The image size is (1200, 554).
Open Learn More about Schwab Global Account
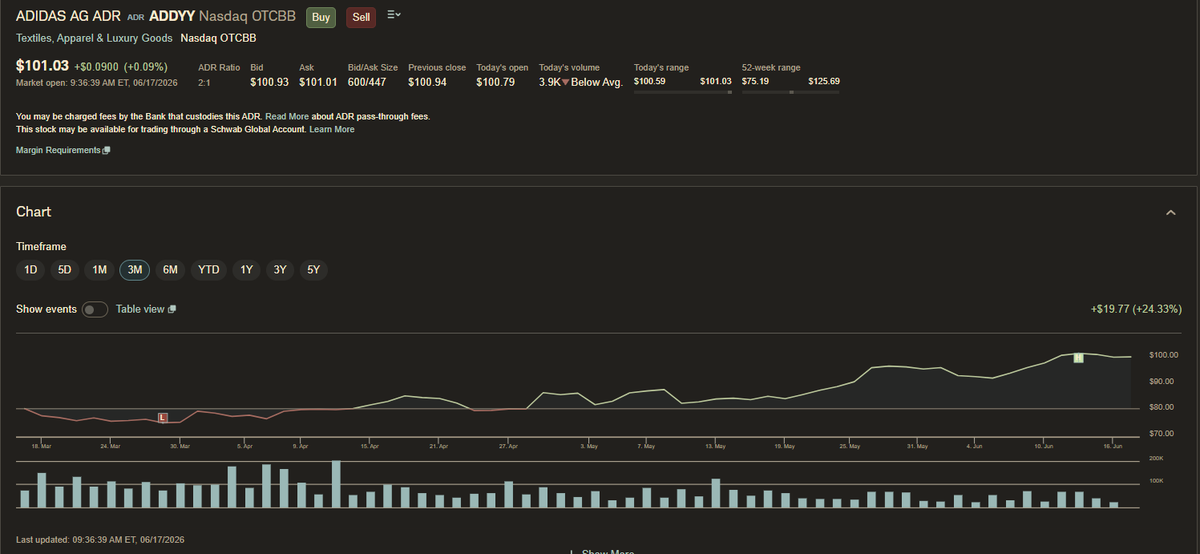pyautogui.click(x=332, y=129)
